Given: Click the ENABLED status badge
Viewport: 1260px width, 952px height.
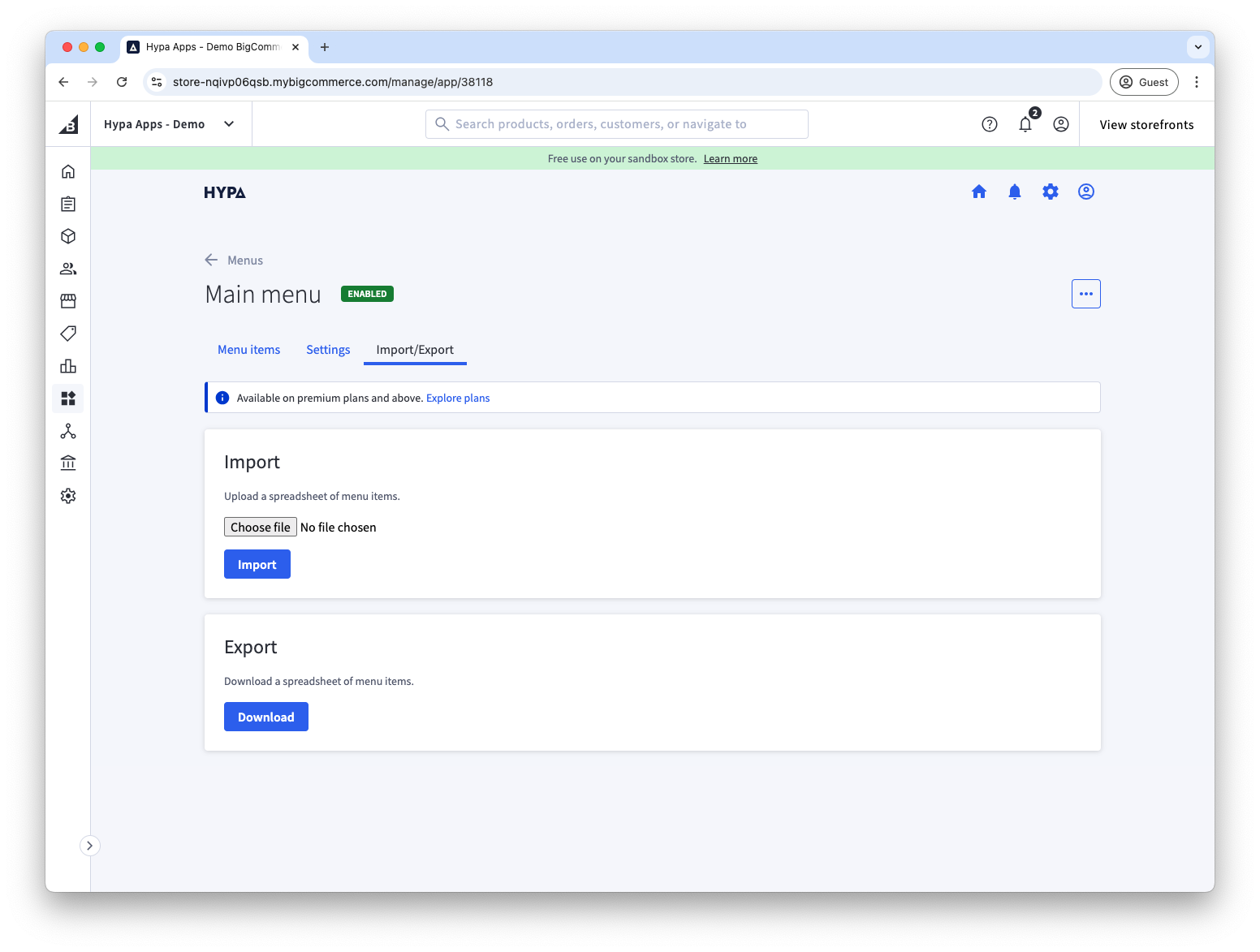Looking at the screenshot, I should pos(367,294).
